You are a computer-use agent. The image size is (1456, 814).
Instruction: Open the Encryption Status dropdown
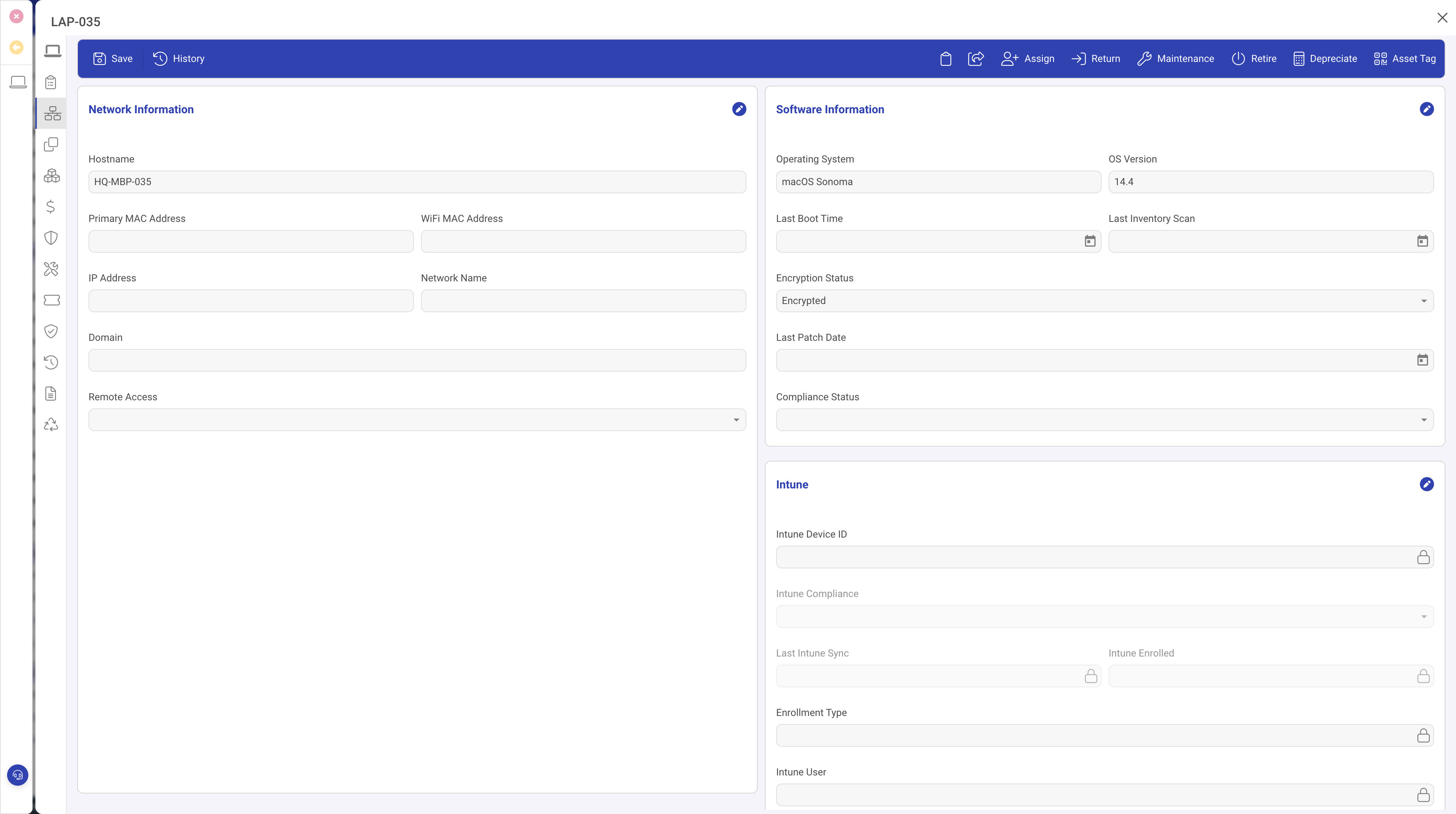1423,301
